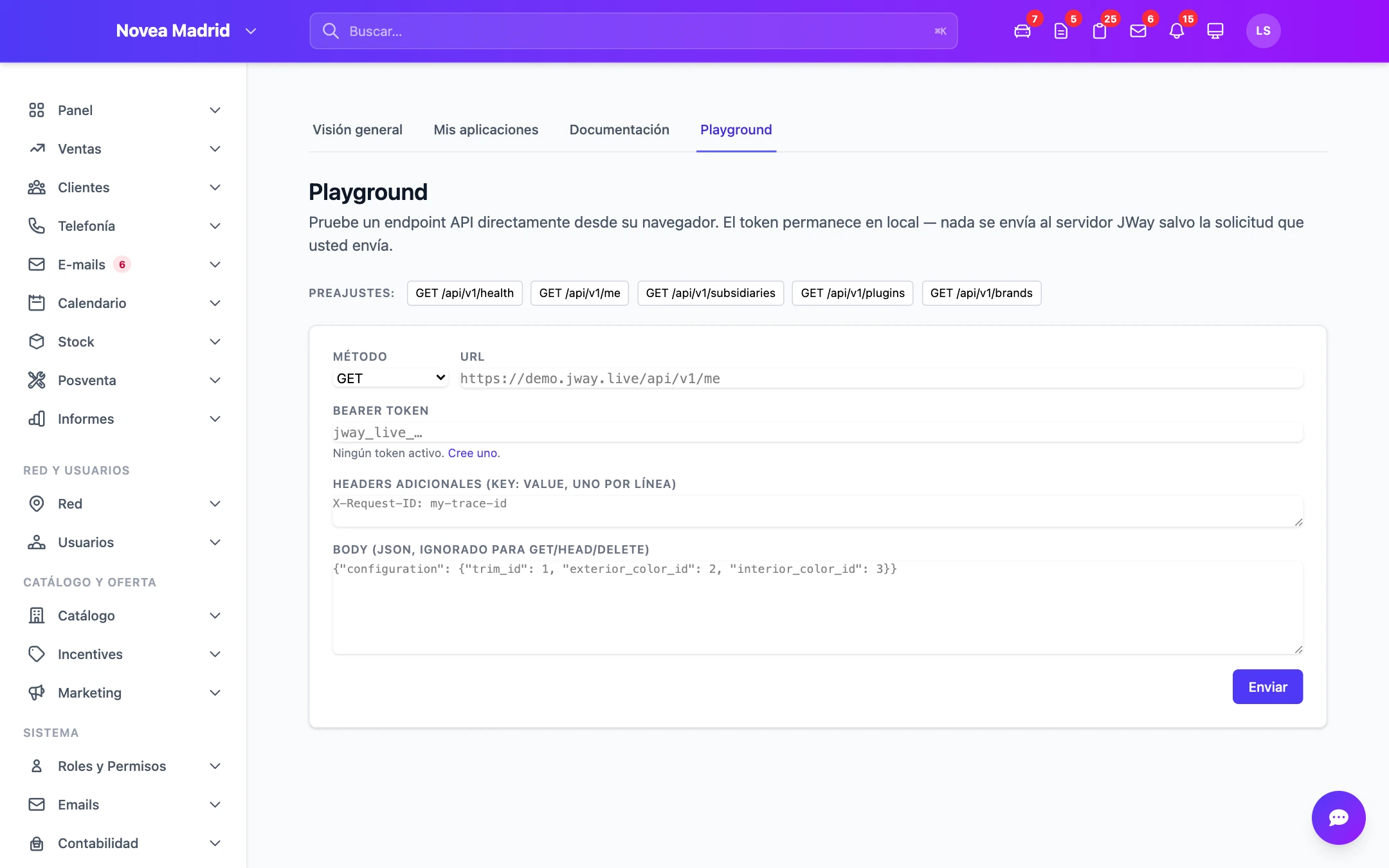Click the Ventas trend icon

(37, 149)
